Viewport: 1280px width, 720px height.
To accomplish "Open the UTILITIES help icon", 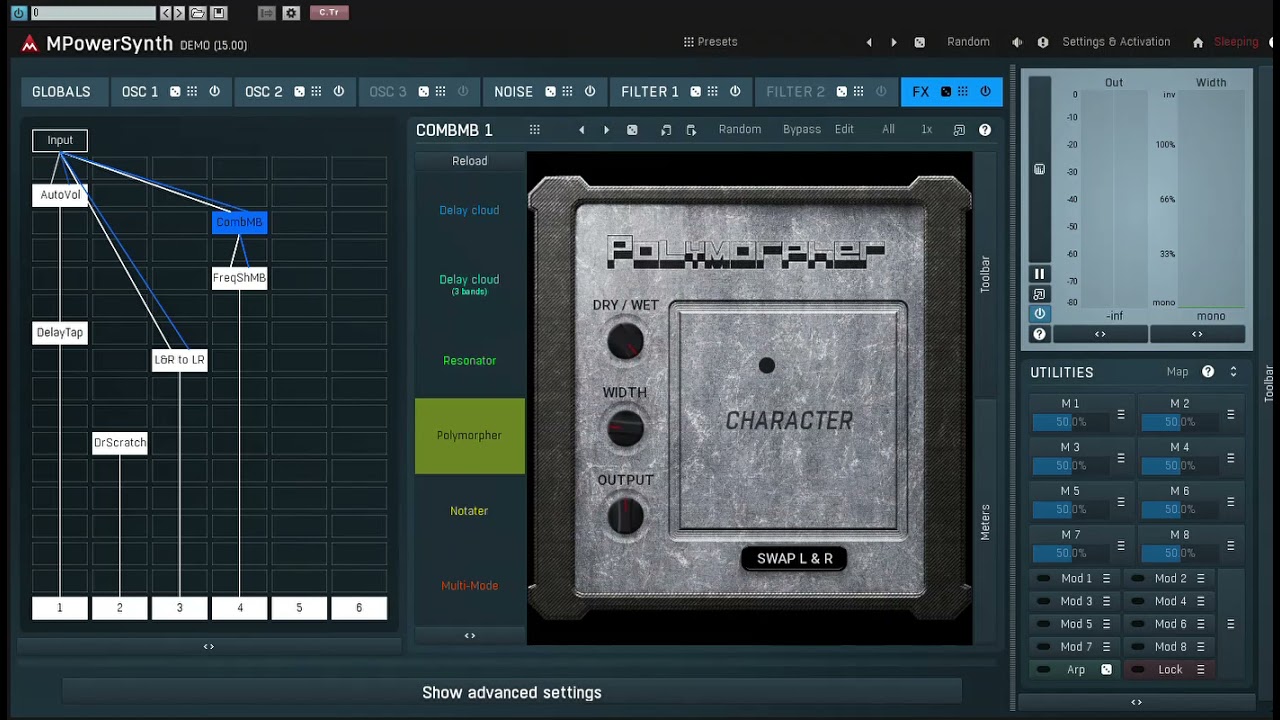I will (x=1208, y=372).
